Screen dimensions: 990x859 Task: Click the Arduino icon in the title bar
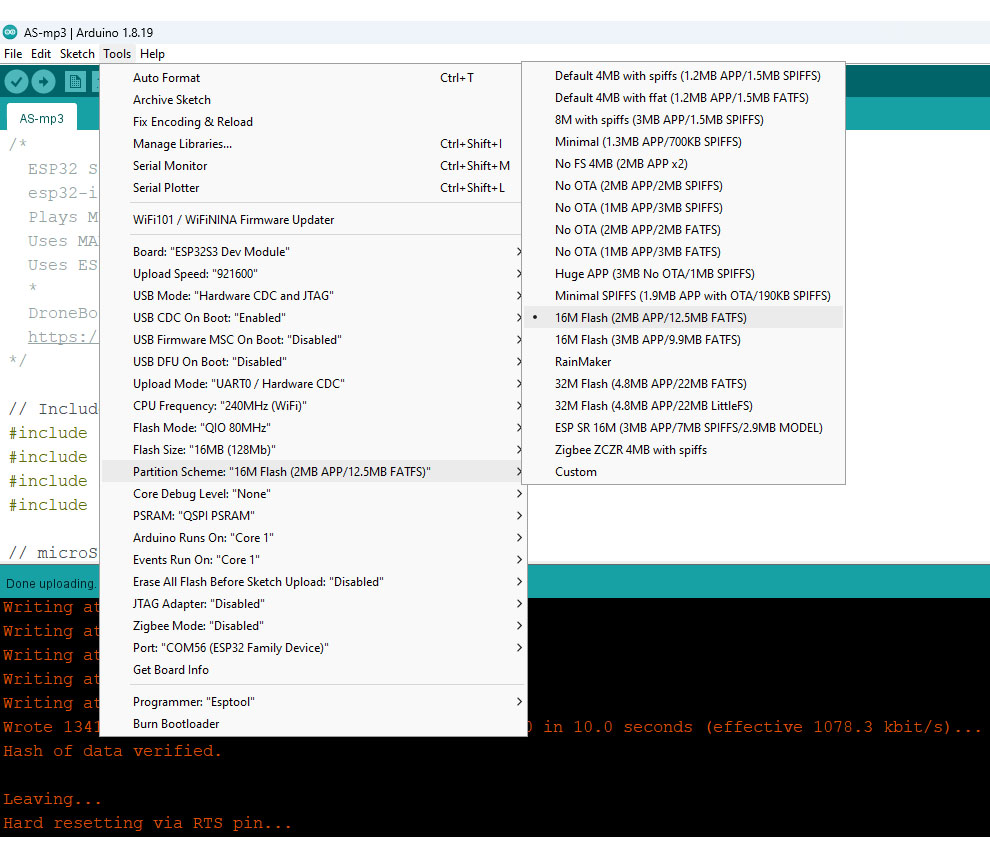[x=11, y=32]
